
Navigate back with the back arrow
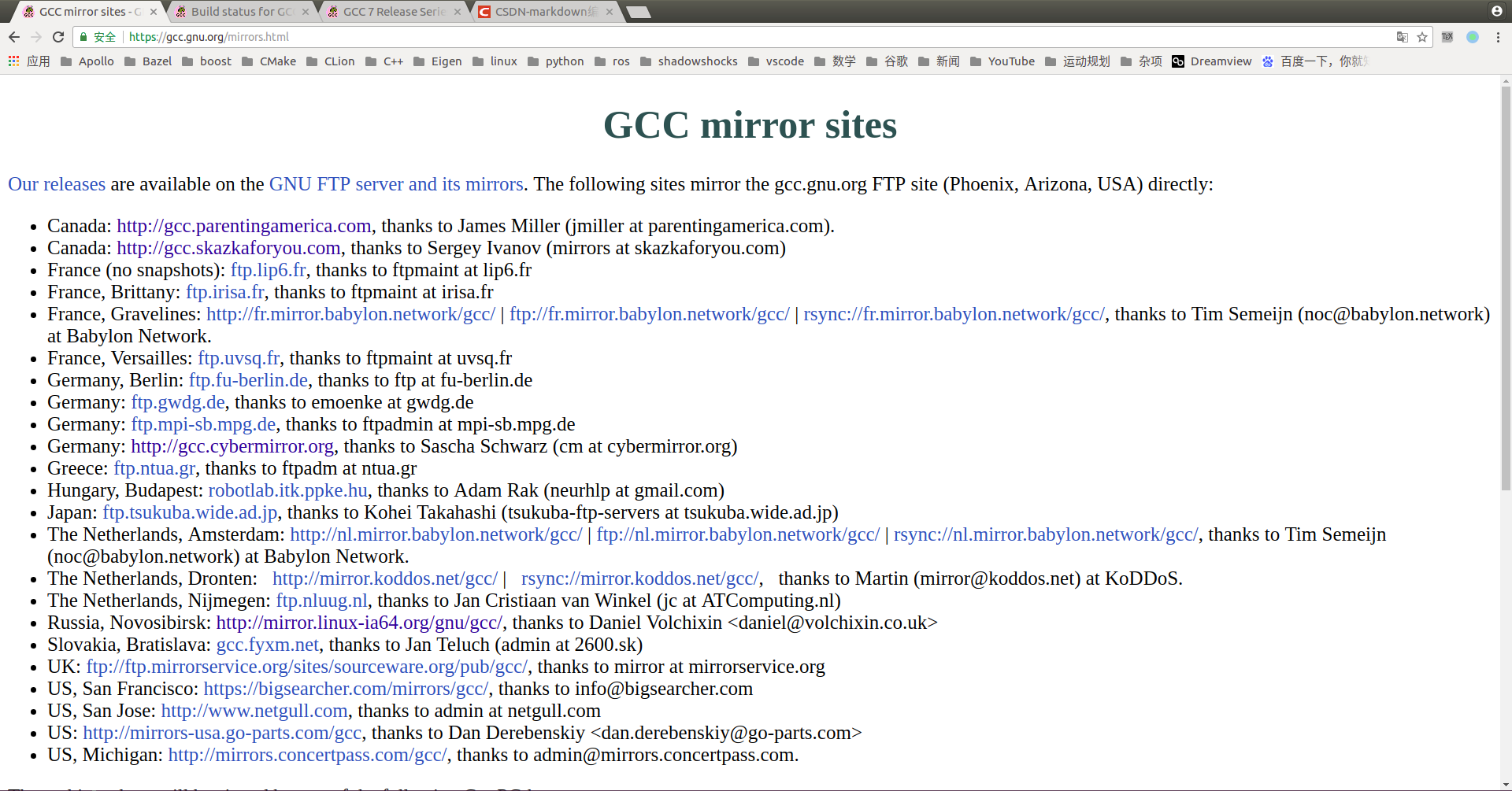14,37
